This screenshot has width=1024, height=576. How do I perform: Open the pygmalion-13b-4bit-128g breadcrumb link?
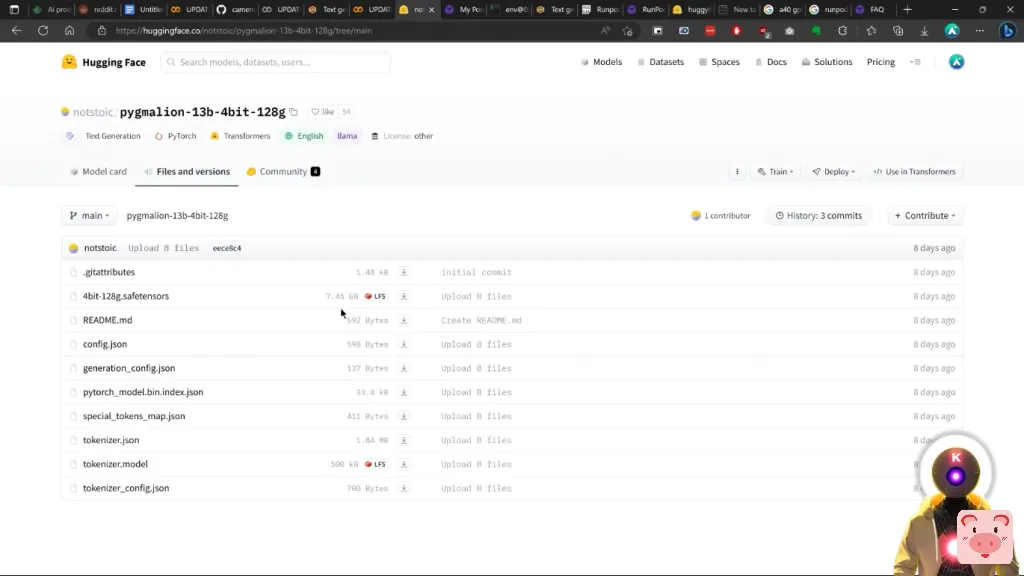[x=177, y=216]
